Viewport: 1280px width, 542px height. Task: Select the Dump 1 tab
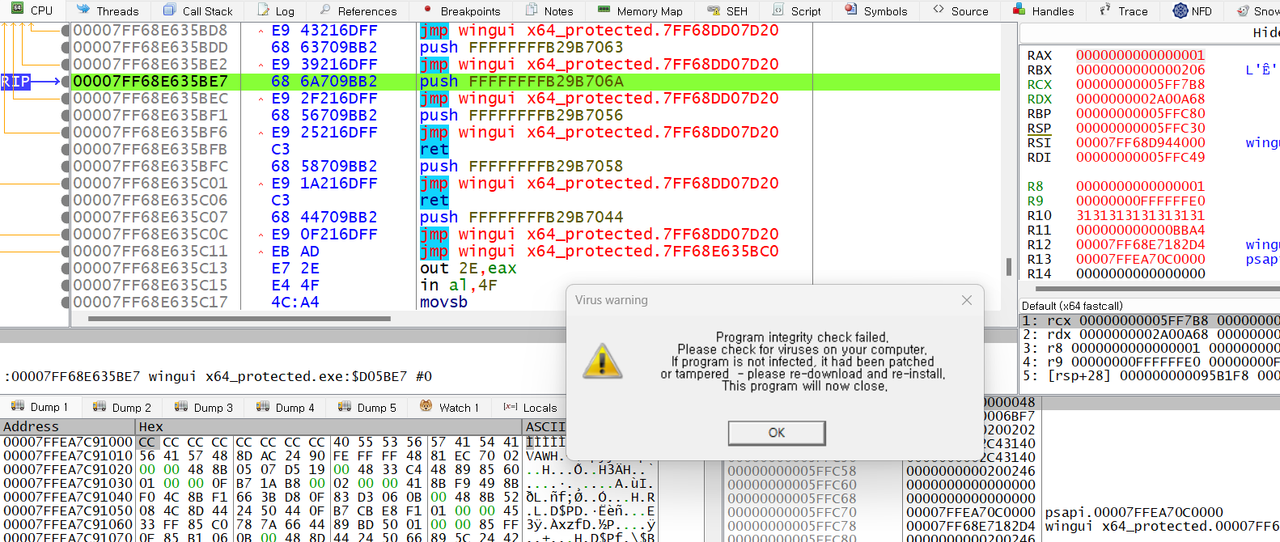(40, 407)
